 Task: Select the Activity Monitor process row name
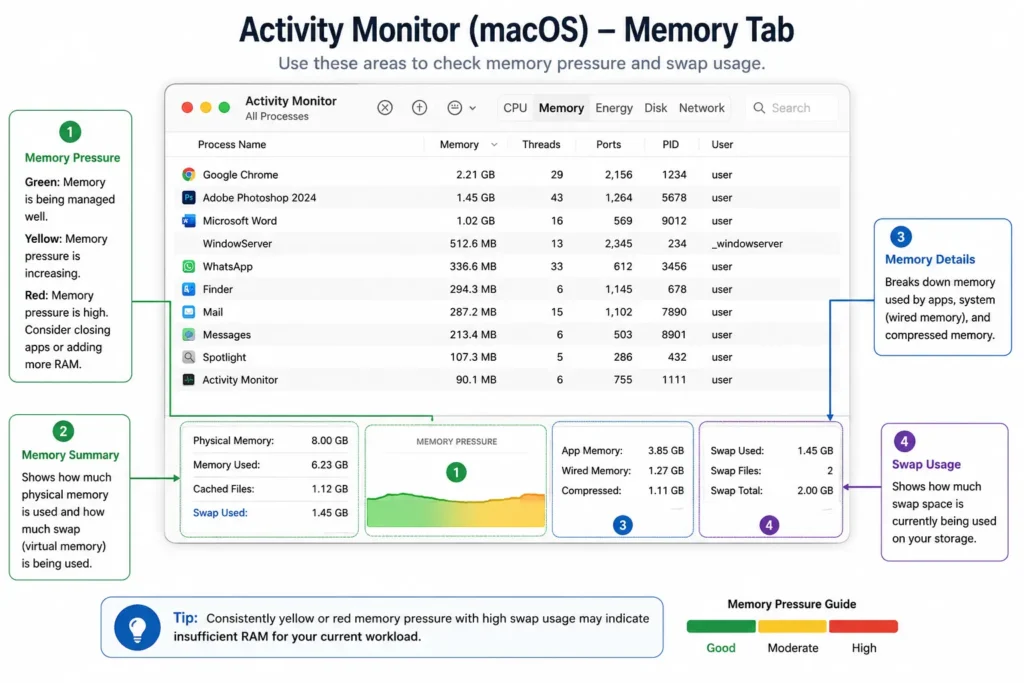[x=240, y=379]
